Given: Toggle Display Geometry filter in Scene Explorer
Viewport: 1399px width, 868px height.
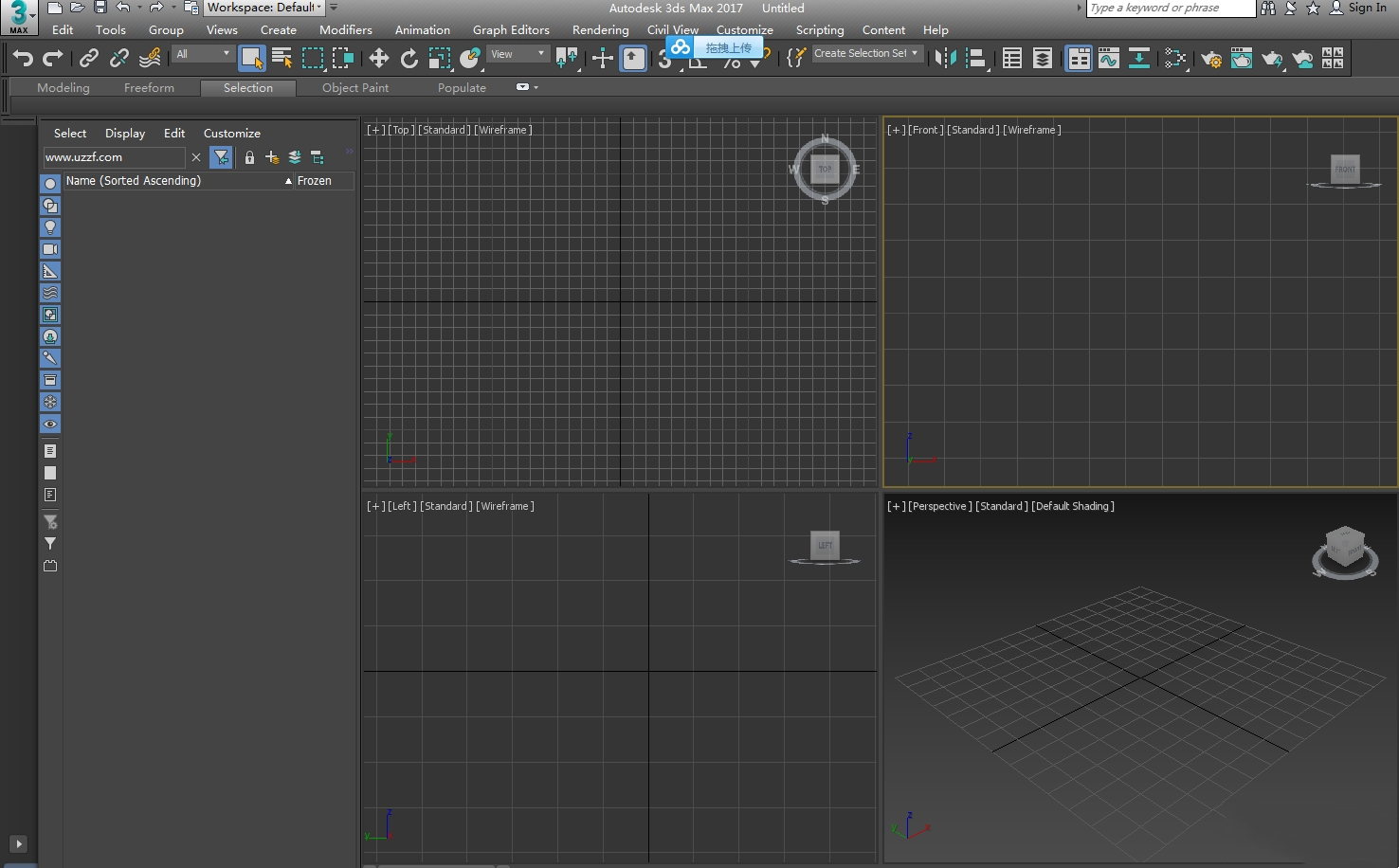Looking at the screenshot, I should pos(50,183).
